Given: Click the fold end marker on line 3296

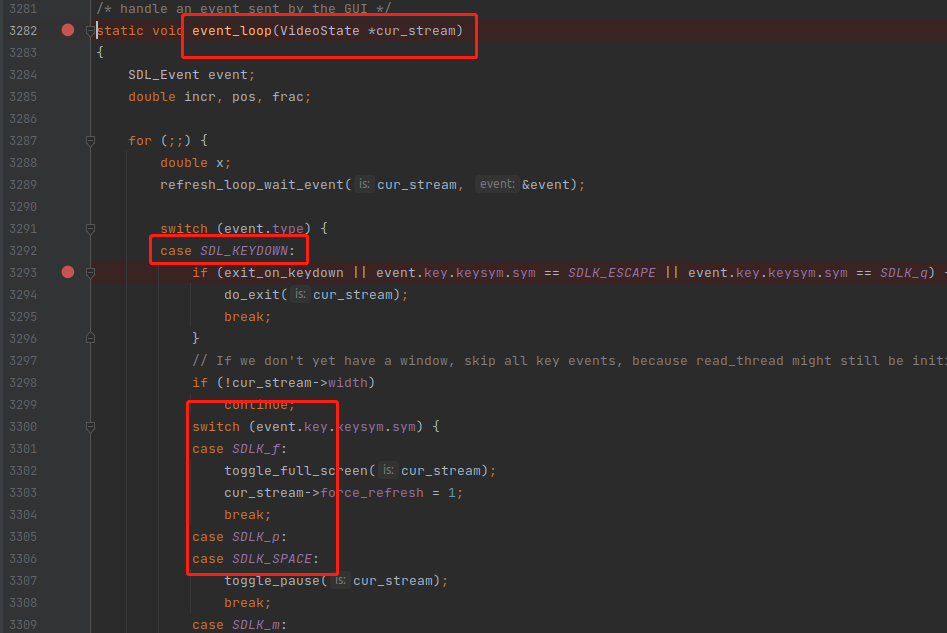Looking at the screenshot, I should [x=90, y=339].
